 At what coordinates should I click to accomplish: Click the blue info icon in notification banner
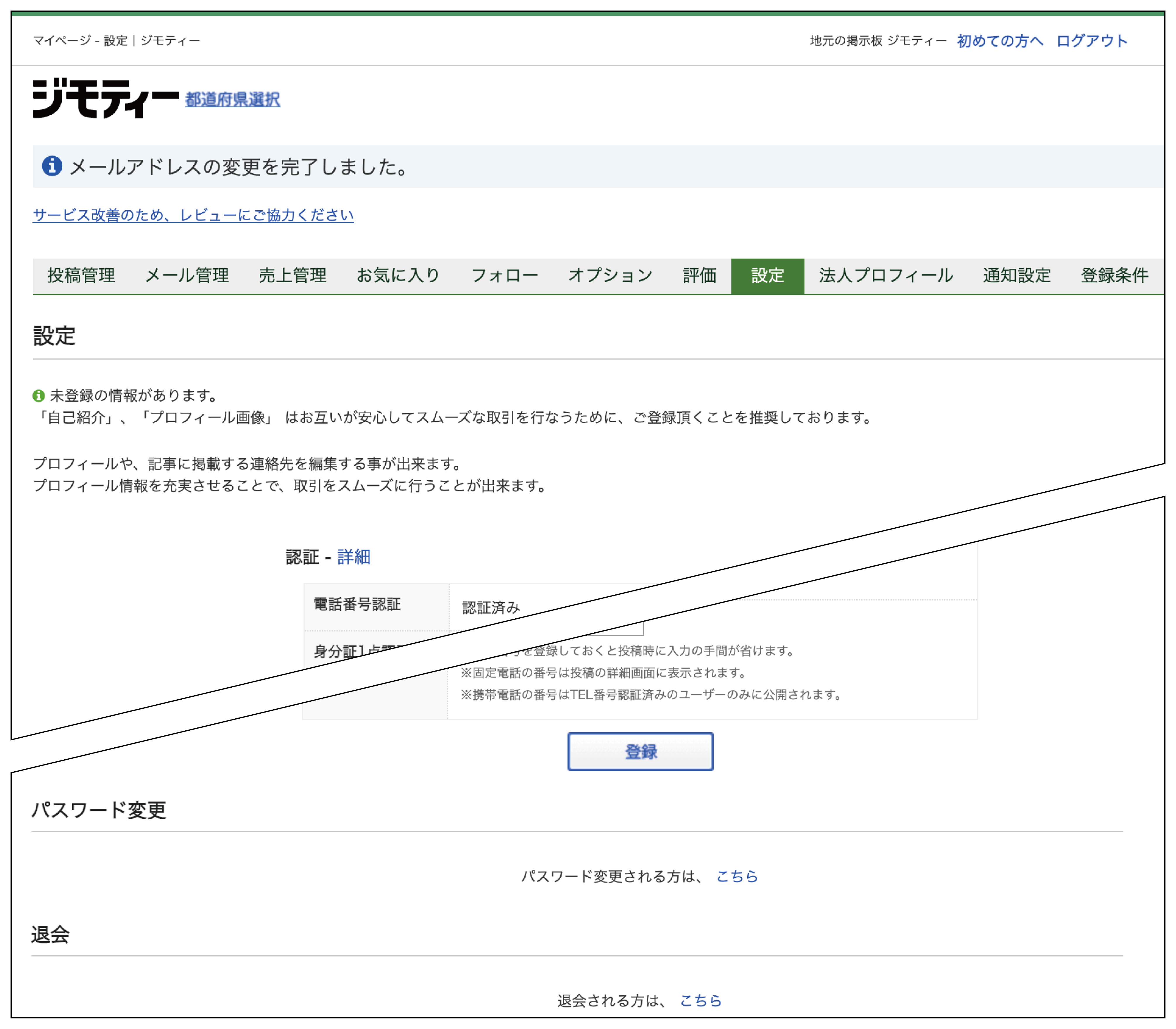point(52,166)
